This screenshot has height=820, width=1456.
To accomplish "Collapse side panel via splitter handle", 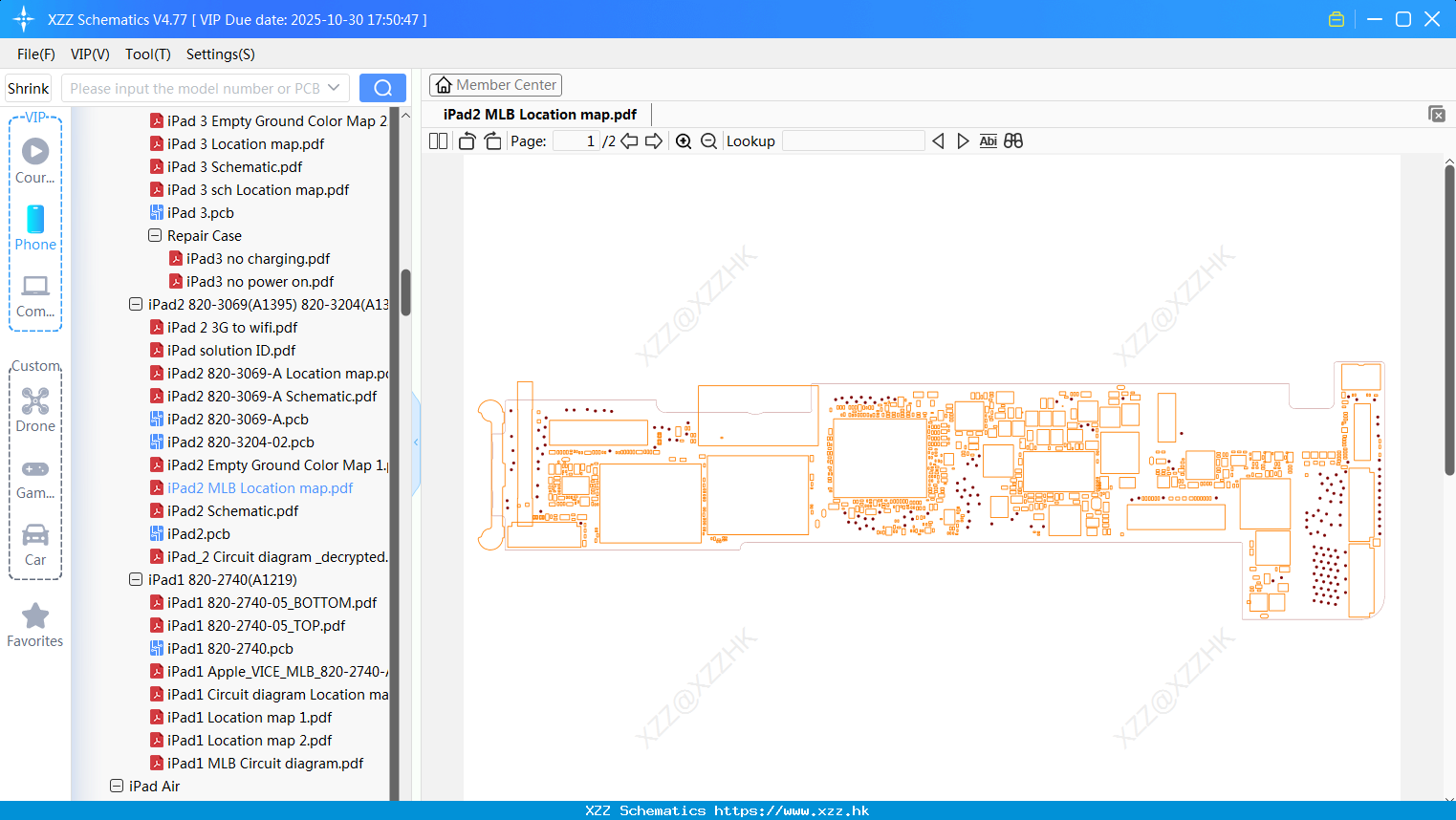I will click(x=416, y=442).
